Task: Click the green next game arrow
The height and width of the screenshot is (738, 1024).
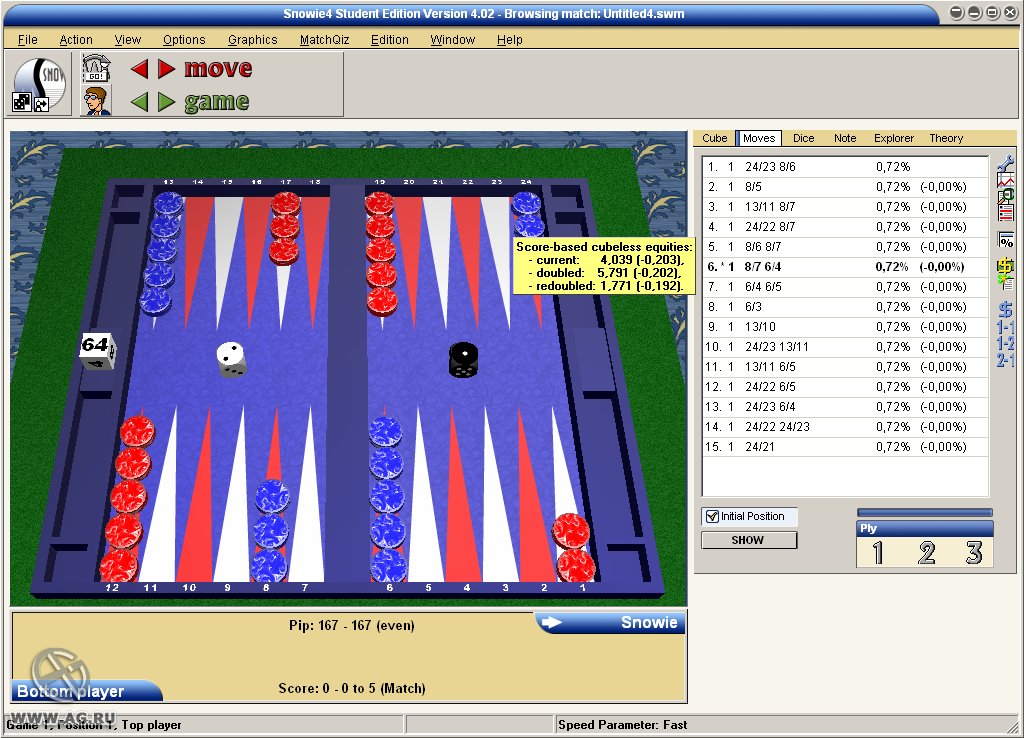Action: tap(167, 102)
